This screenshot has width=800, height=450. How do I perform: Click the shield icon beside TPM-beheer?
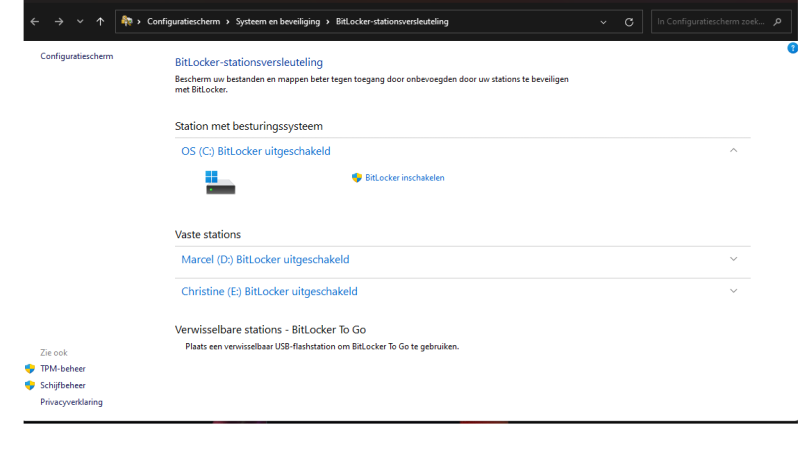pyautogui.click(x=30, y=369)
